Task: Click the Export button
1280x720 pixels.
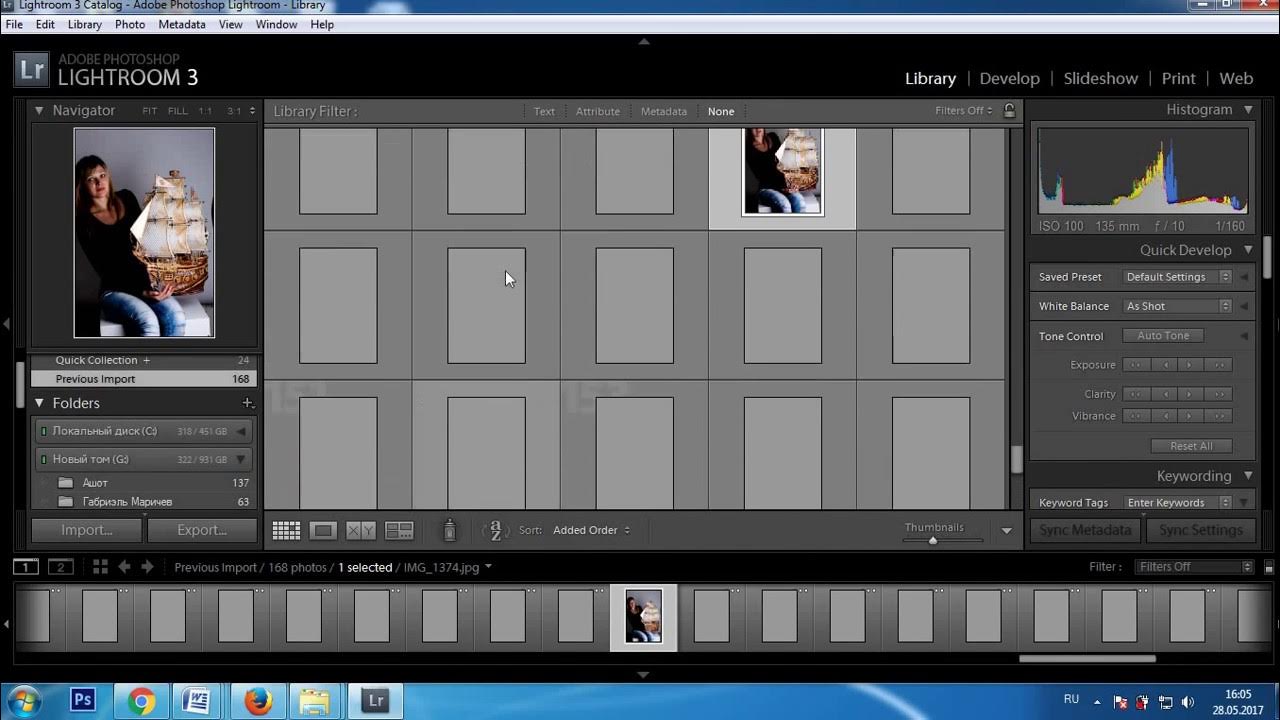Action: (x=202, y=530)
